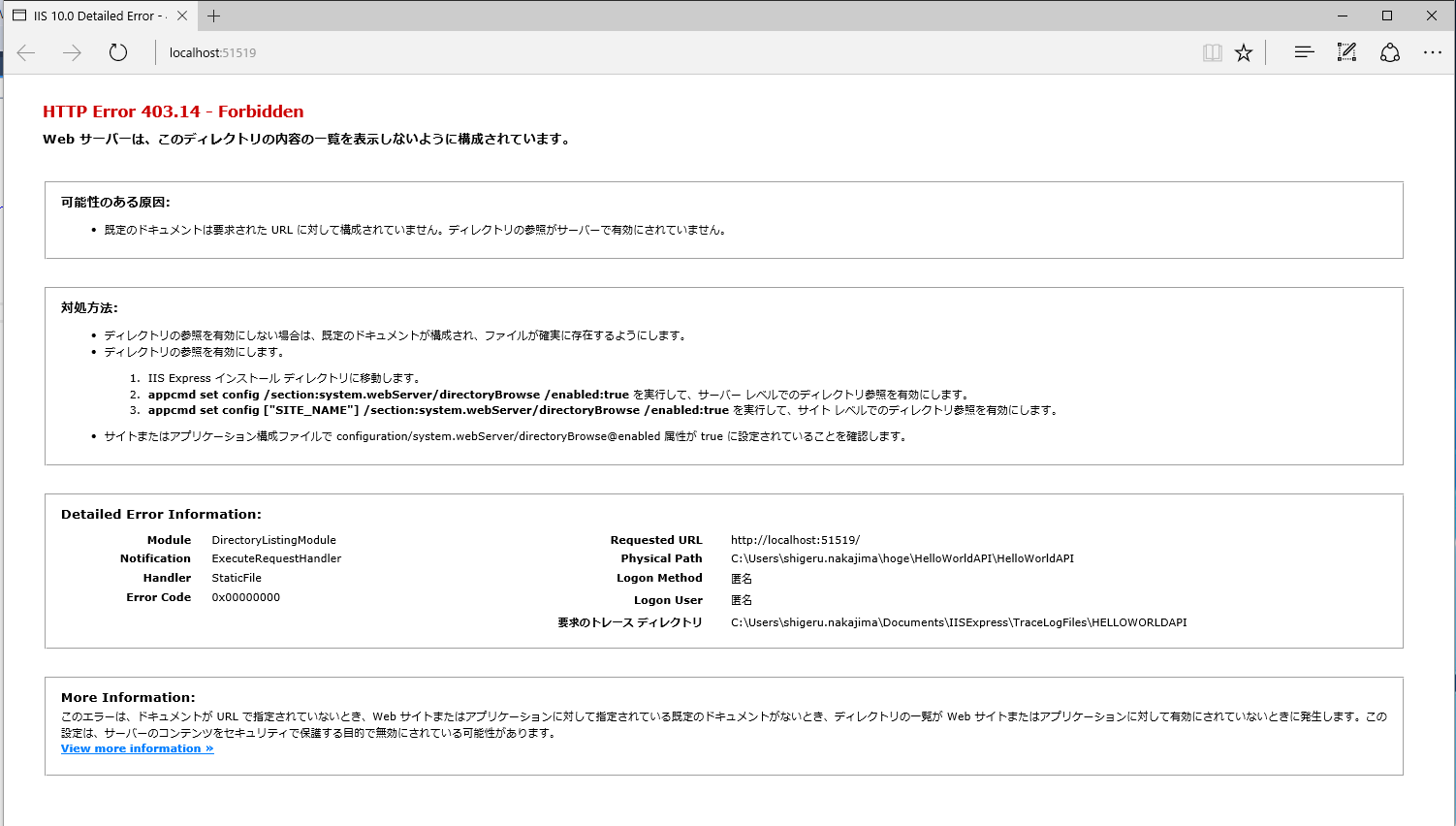Screen dimensions: 1456x826
Task: Follow the View more information link
Action: pos(136,747)
